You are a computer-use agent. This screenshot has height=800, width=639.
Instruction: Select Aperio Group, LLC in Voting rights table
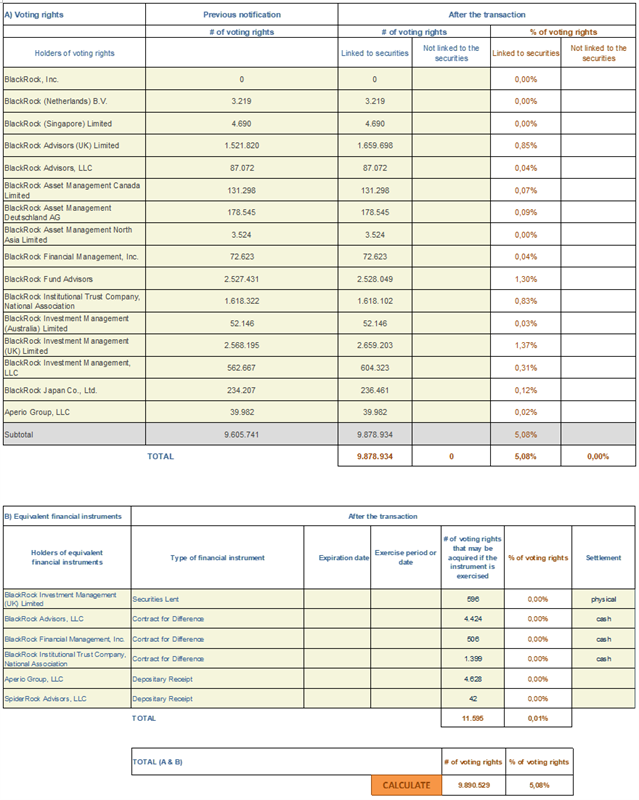(x=75, y=412)
